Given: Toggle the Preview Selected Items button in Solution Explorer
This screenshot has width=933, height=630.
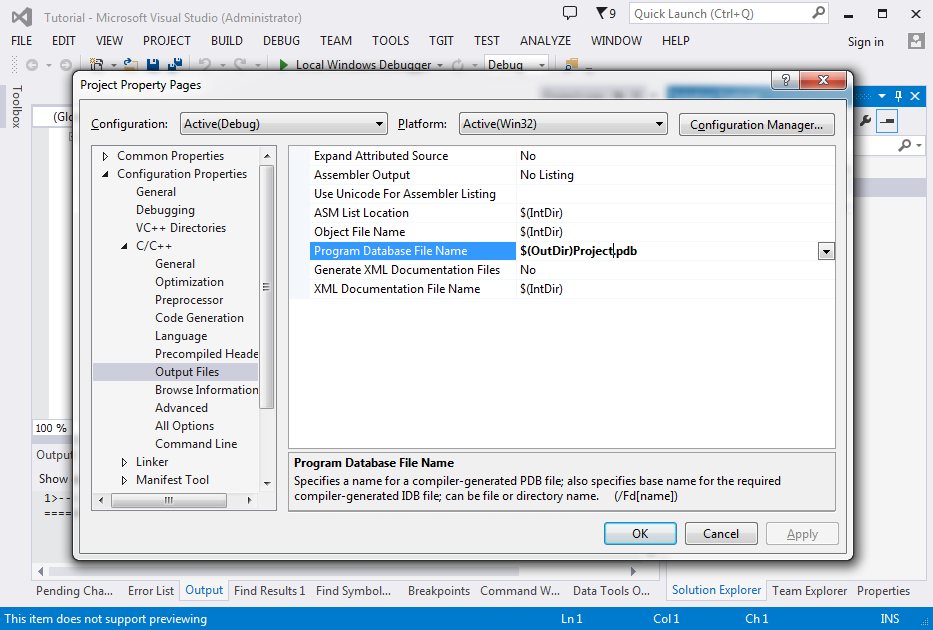Looking at the screenshot, I should pyautogui.click(x=887, y=121).
